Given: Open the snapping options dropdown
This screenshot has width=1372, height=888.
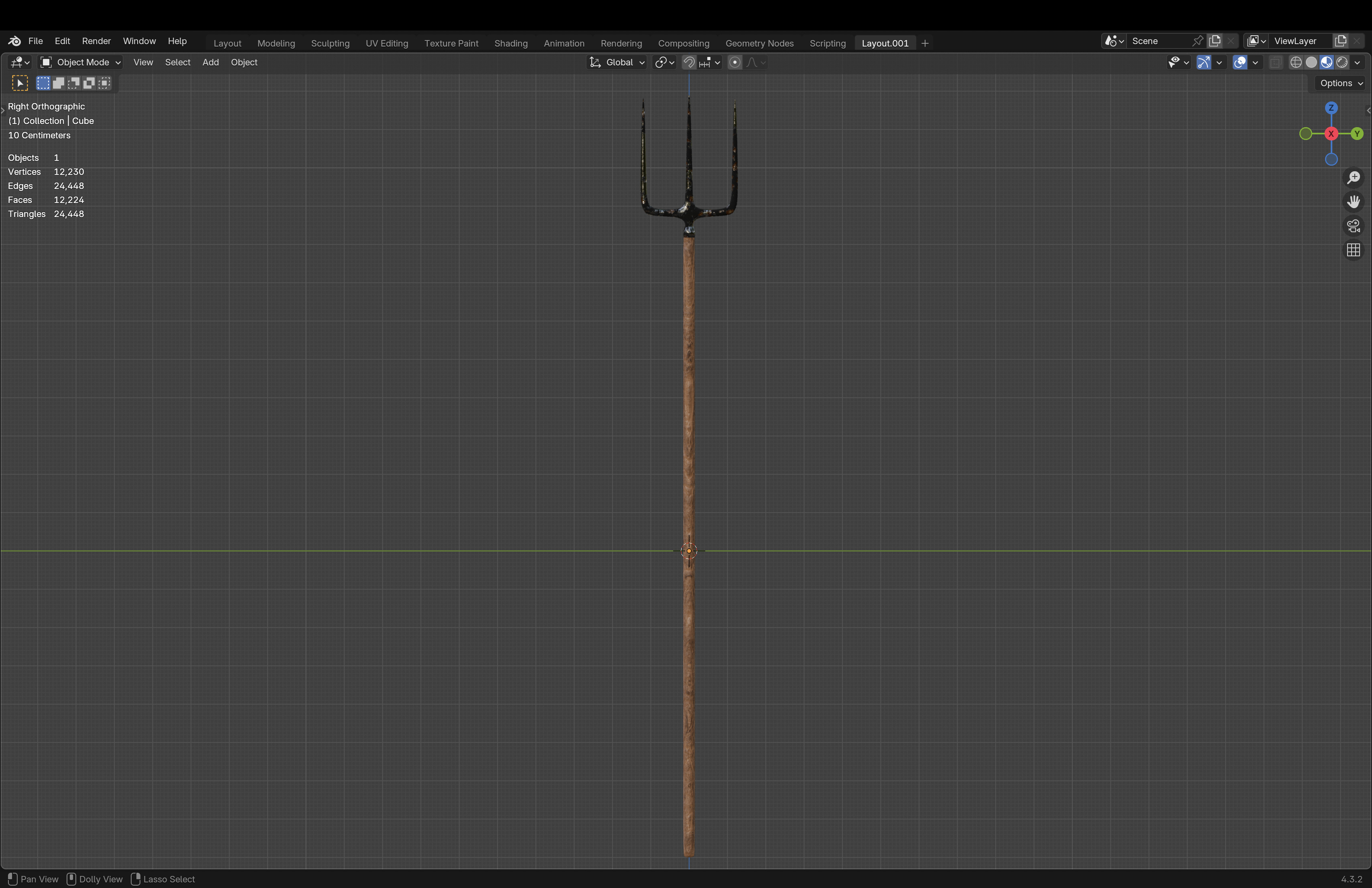Looking at the screenshot, I should point(710,62).
